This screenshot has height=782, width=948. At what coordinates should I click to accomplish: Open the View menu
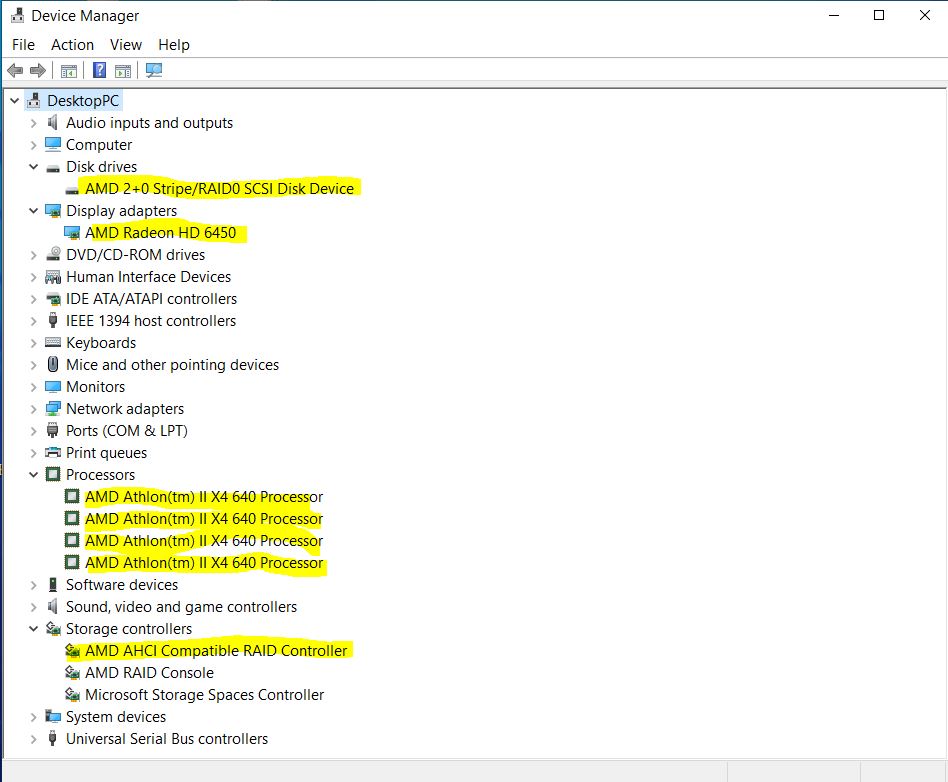(126, 45)
